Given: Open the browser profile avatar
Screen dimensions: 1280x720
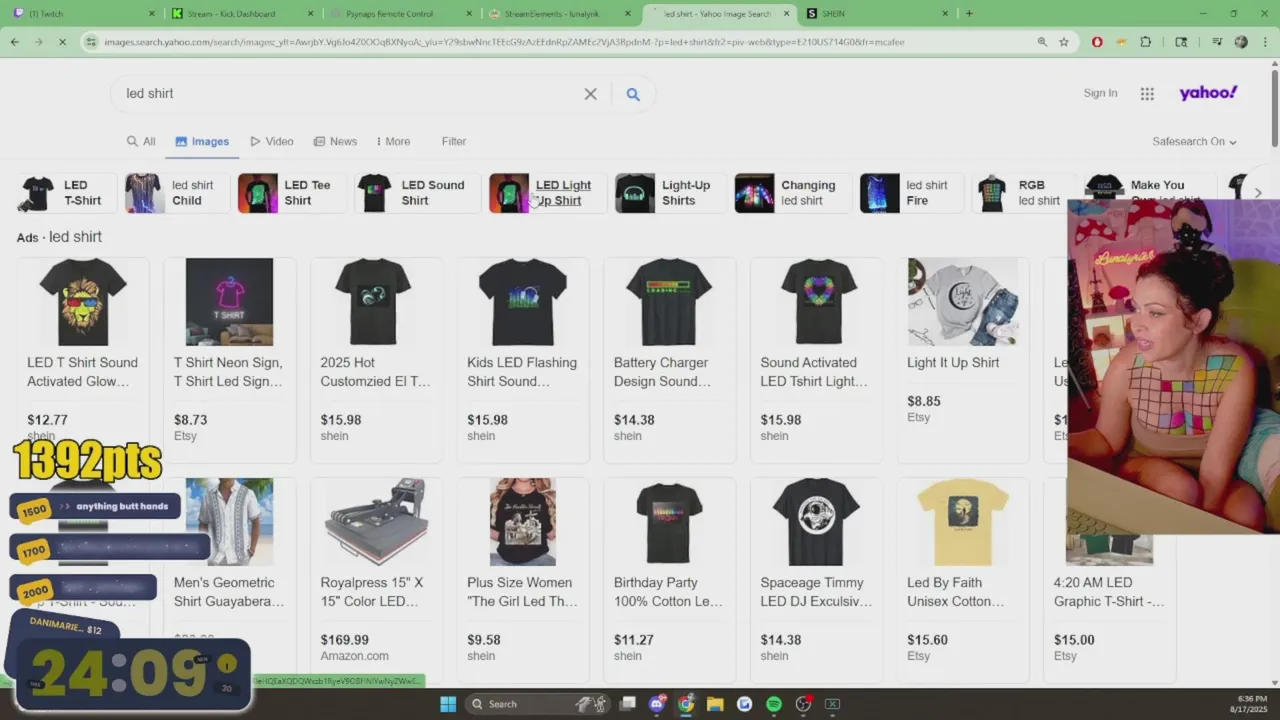Looking at the screenshot, I should click(x=1241, y=42).
